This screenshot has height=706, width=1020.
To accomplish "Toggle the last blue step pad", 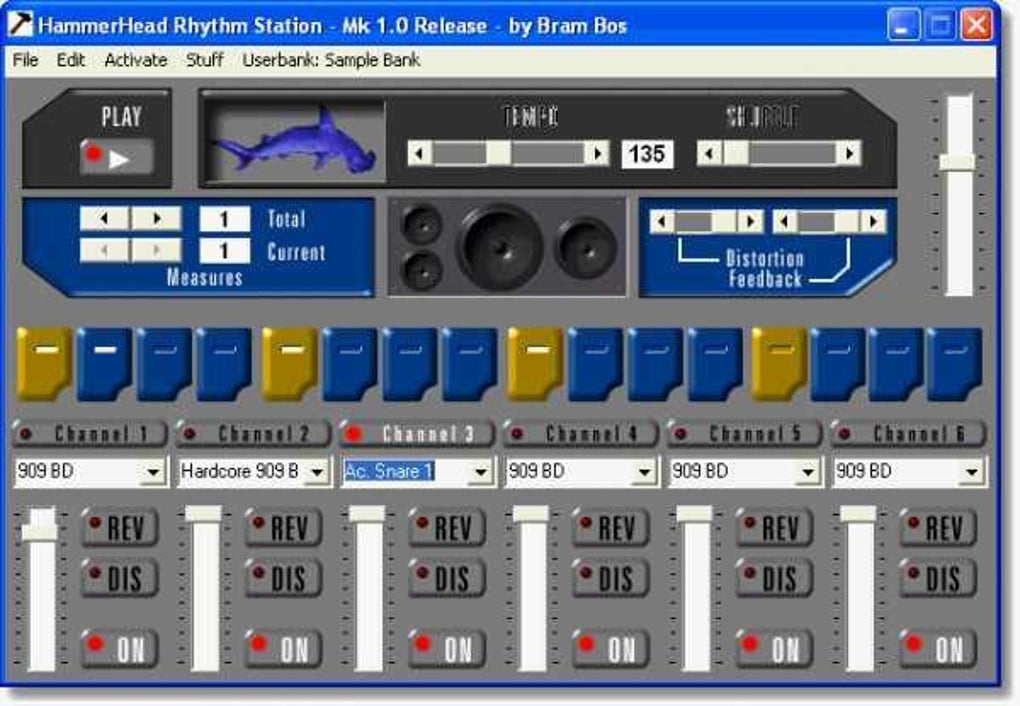I will (x=955, y=363).
